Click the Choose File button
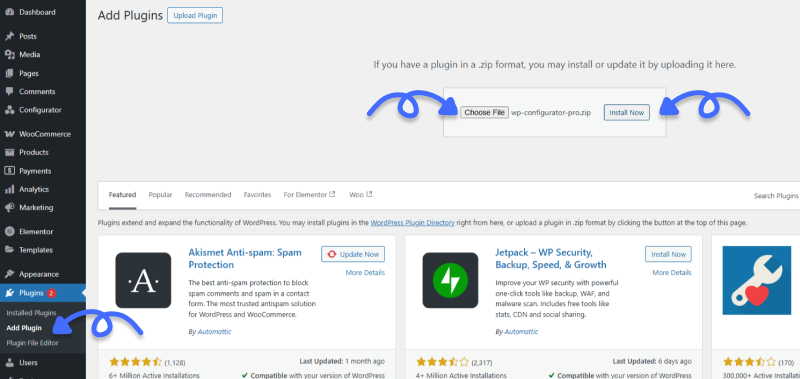 pos(484,112)
